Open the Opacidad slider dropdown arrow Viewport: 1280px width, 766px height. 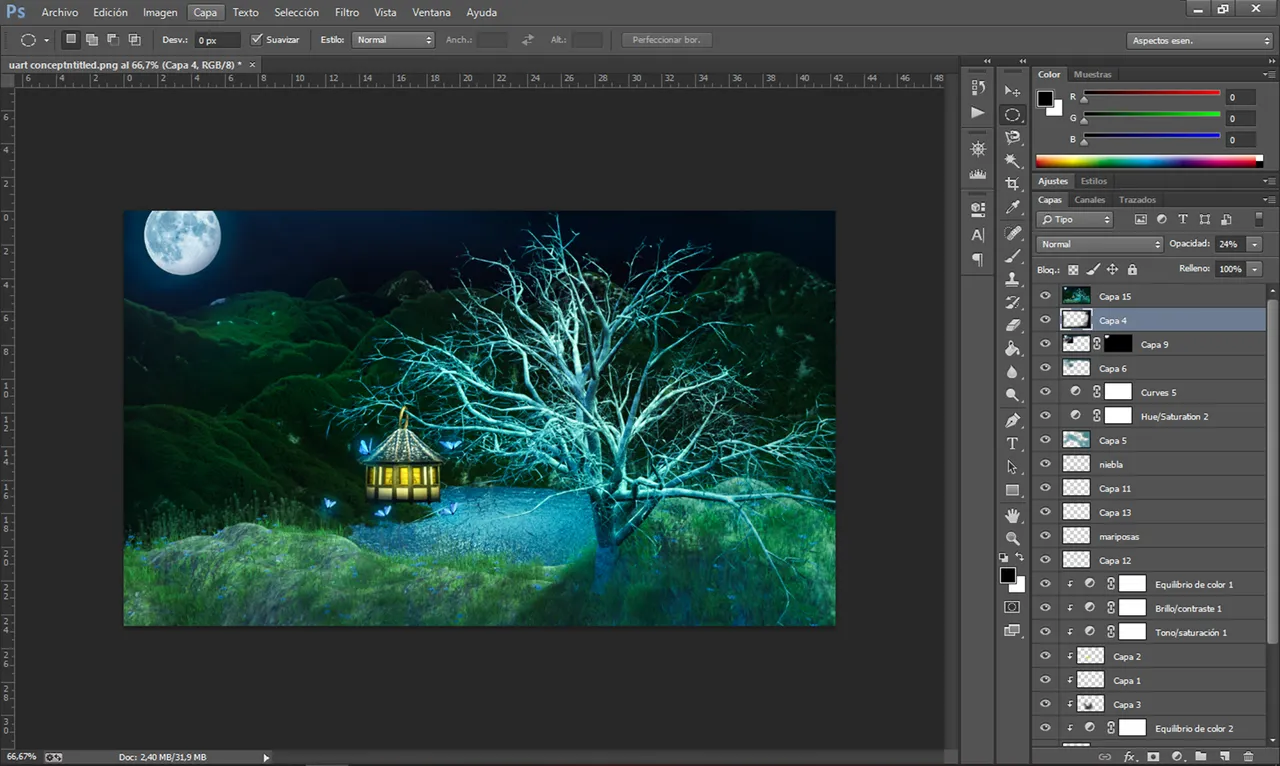1254,244
